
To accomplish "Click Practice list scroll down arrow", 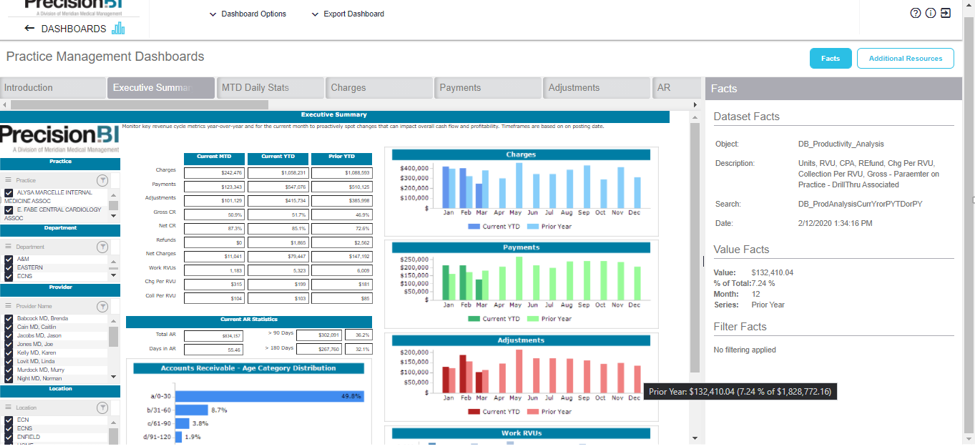I will coord(113,216).
